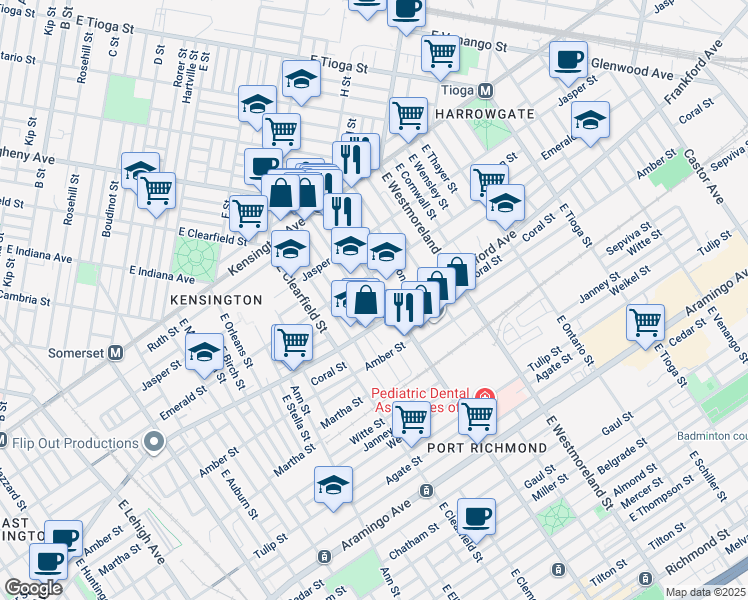Click the bus stop icon near Agate St
Viewport: 748px width, 600px height.
[426, 490]
